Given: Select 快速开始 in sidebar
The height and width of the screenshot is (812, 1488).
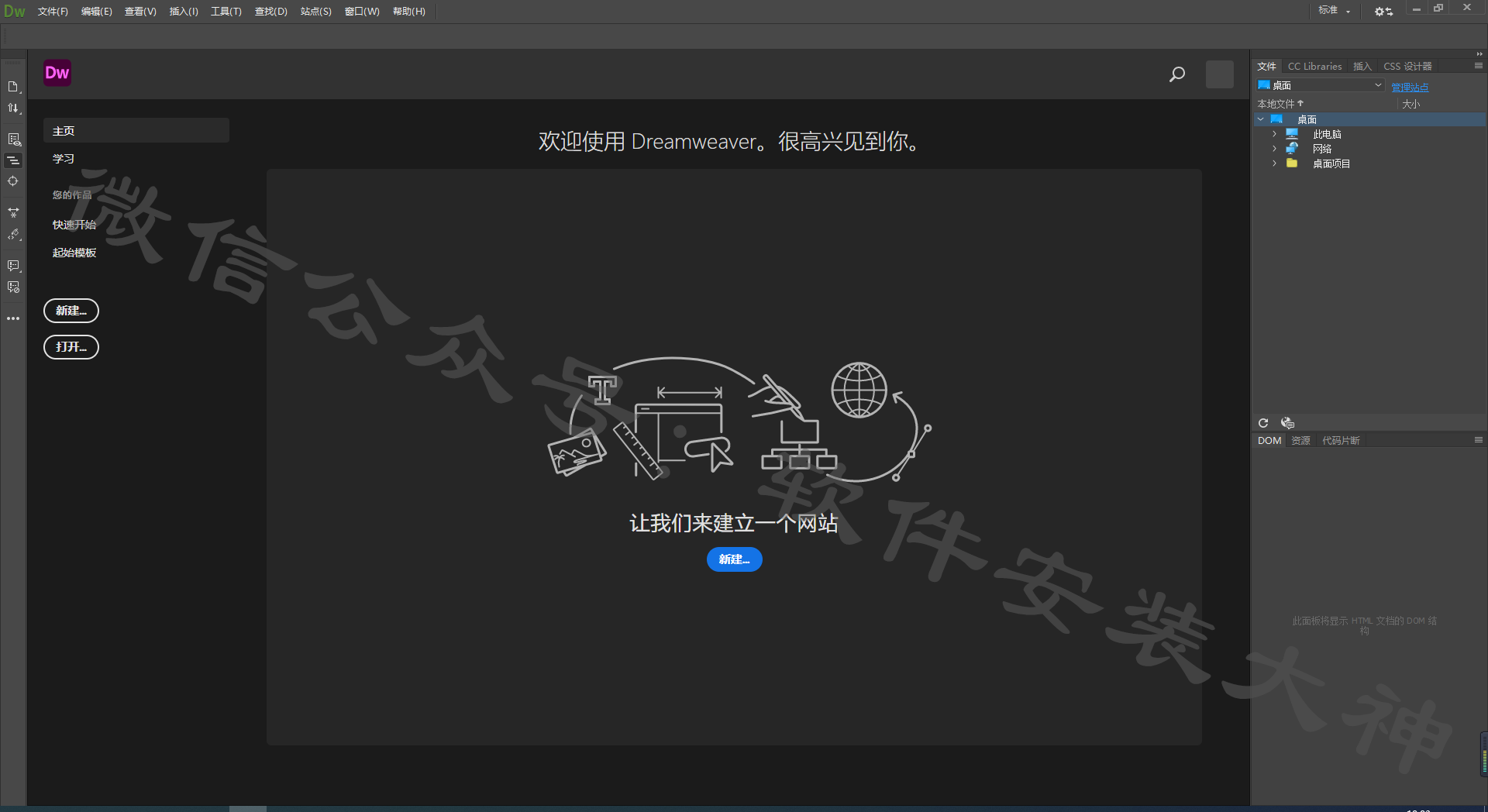Looking at the screenshot, I should [74, 225].
